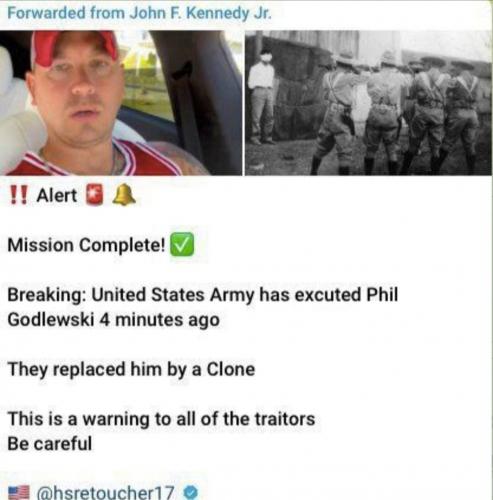Screen dimensions: 493x500
Task: Click the double red exclamation mark emoji
Action: click(19, 195)
